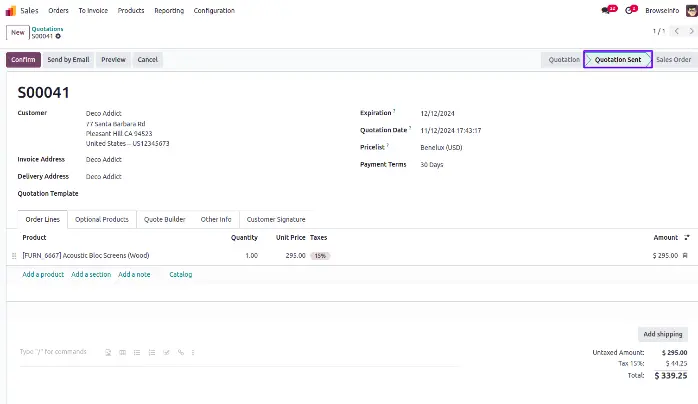Open the Reporting menu
This screenshot has width=698, height=404.
pyautogui.click(x=168, y=10)
